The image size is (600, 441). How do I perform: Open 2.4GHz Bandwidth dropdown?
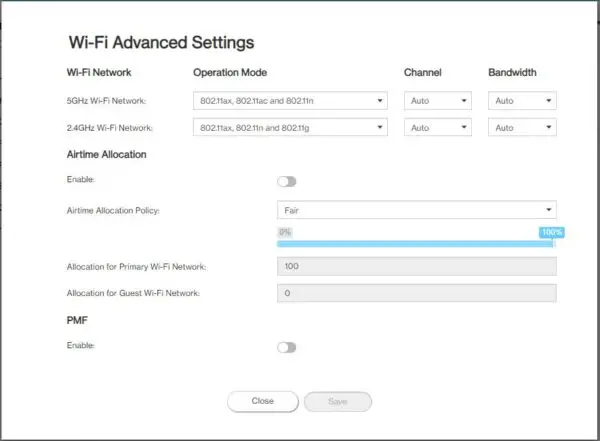tap(522, 127)
